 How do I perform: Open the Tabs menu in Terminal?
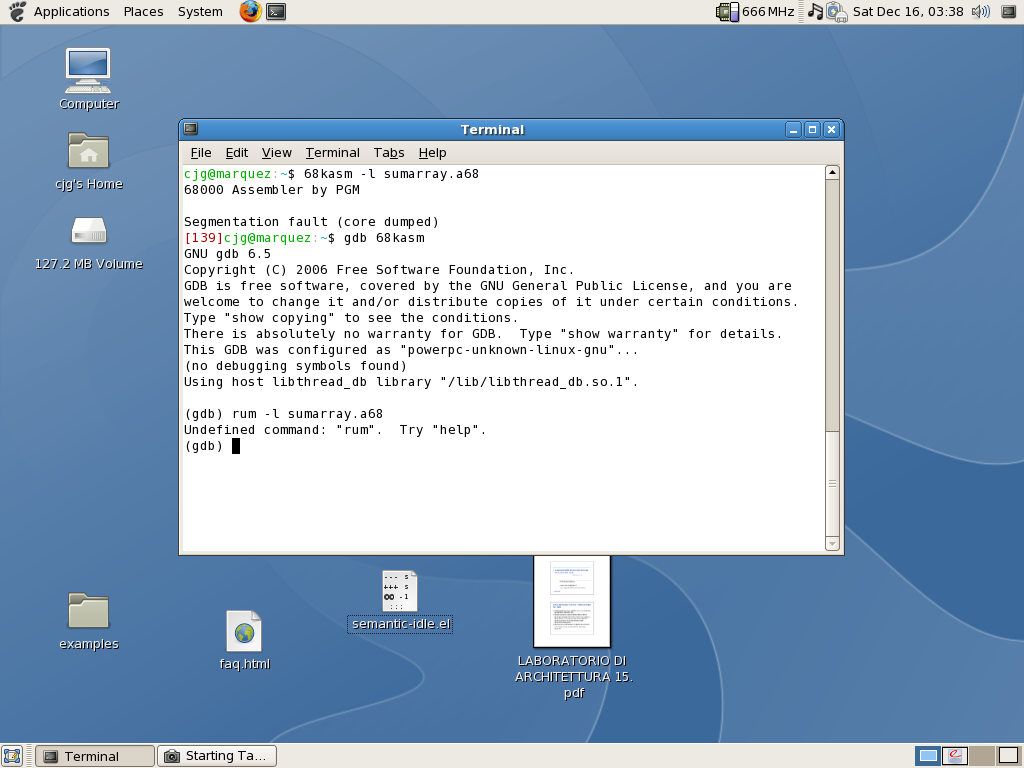[x=389, y=153]
